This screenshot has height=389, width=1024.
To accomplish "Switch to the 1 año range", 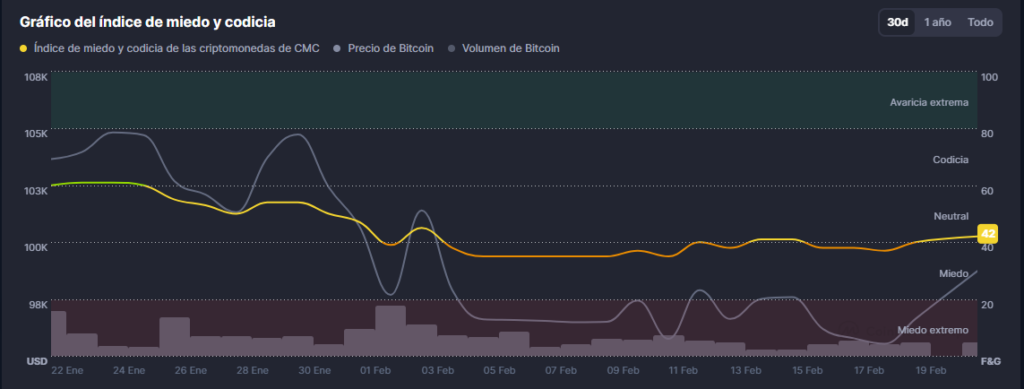I will [x=937, y=22].
